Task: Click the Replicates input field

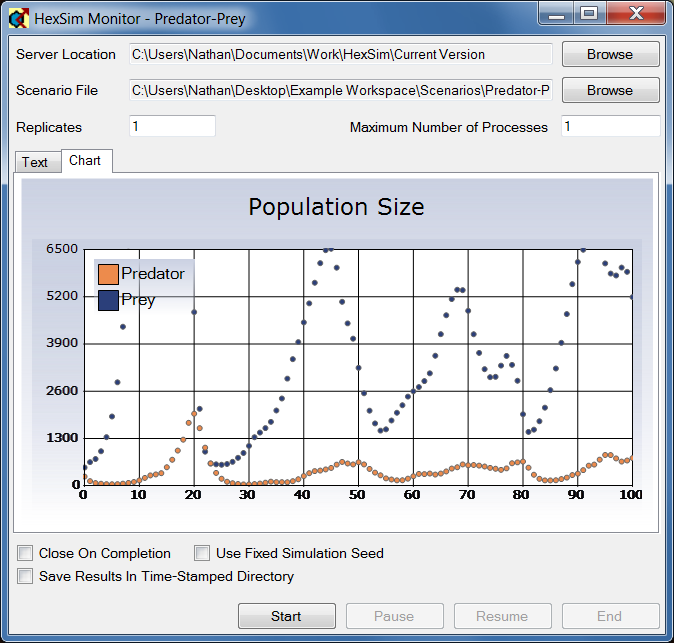Action: click(x=172, y=126)
